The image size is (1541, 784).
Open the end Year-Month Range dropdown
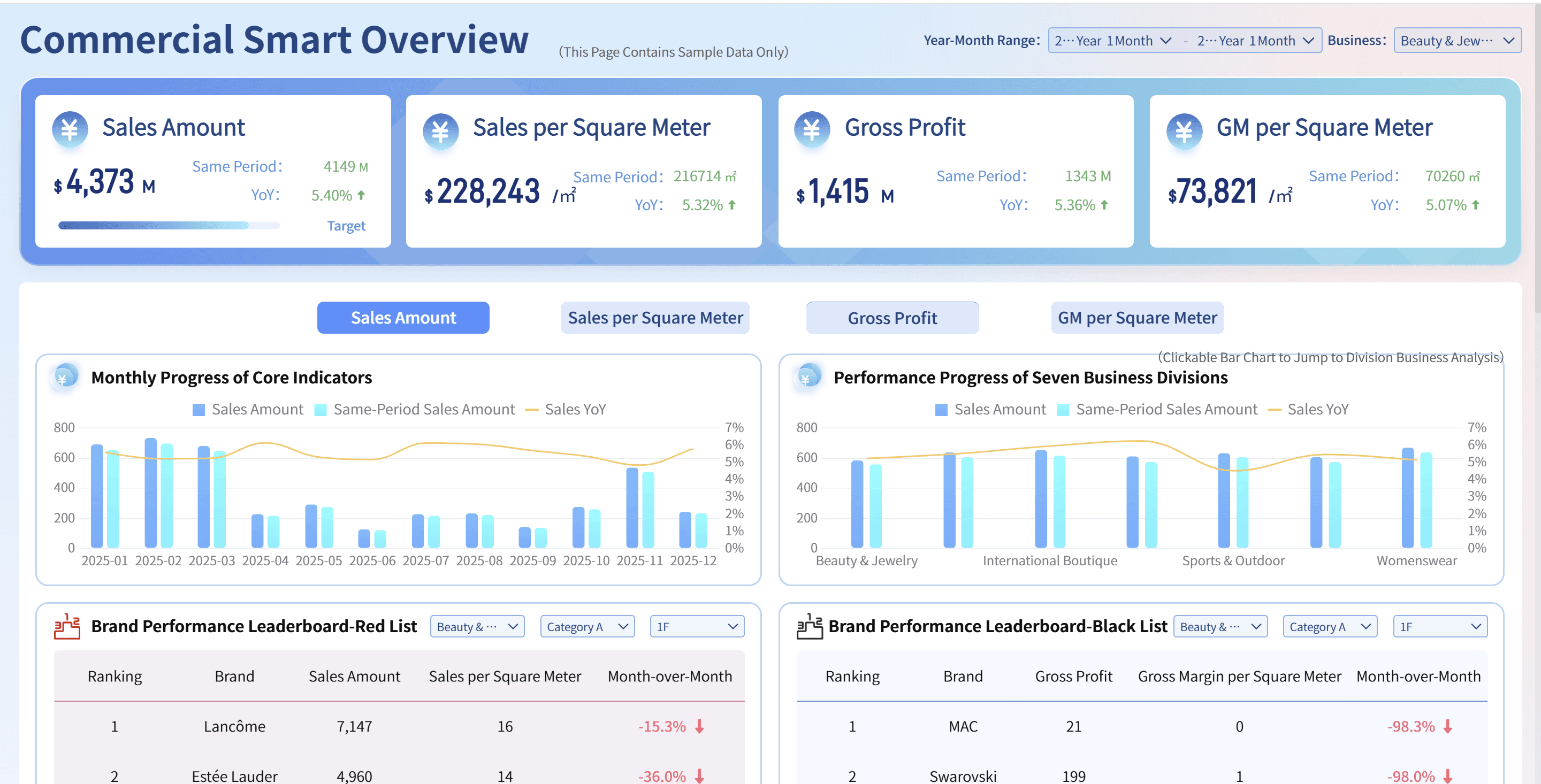(x=1255, y=41)
